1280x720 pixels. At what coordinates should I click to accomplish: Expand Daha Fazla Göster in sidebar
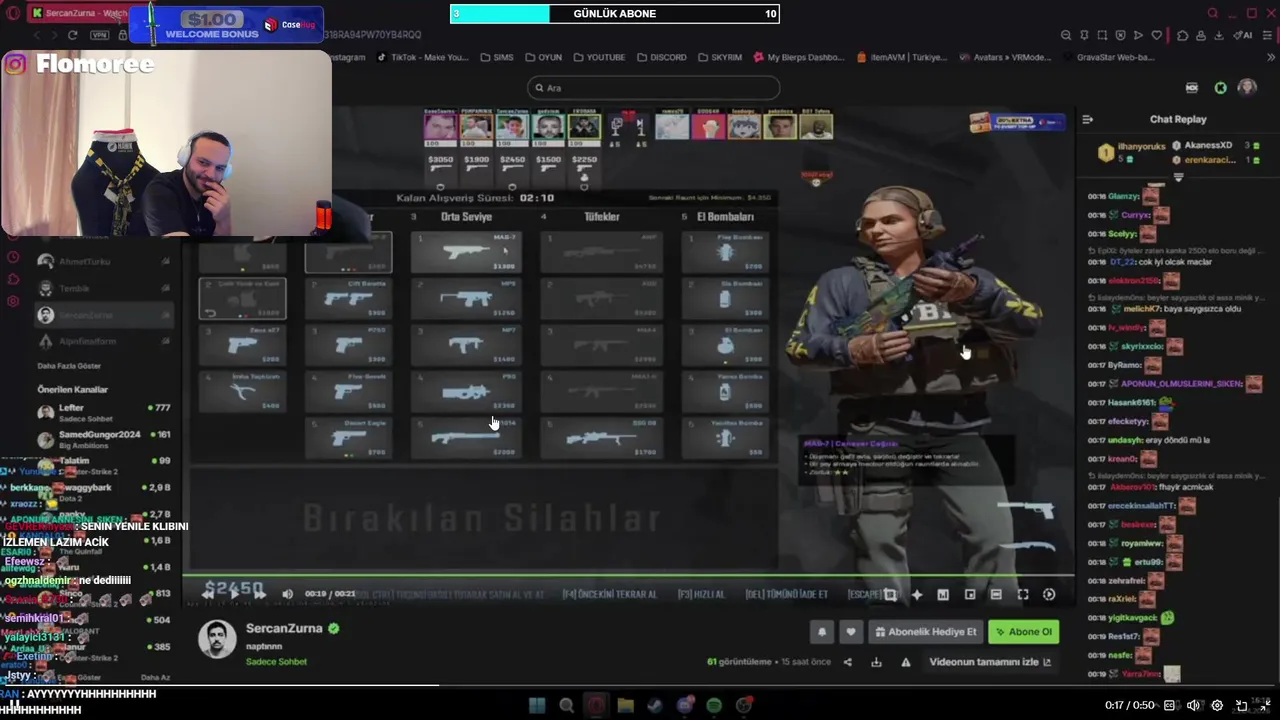[x=69, y=366]
